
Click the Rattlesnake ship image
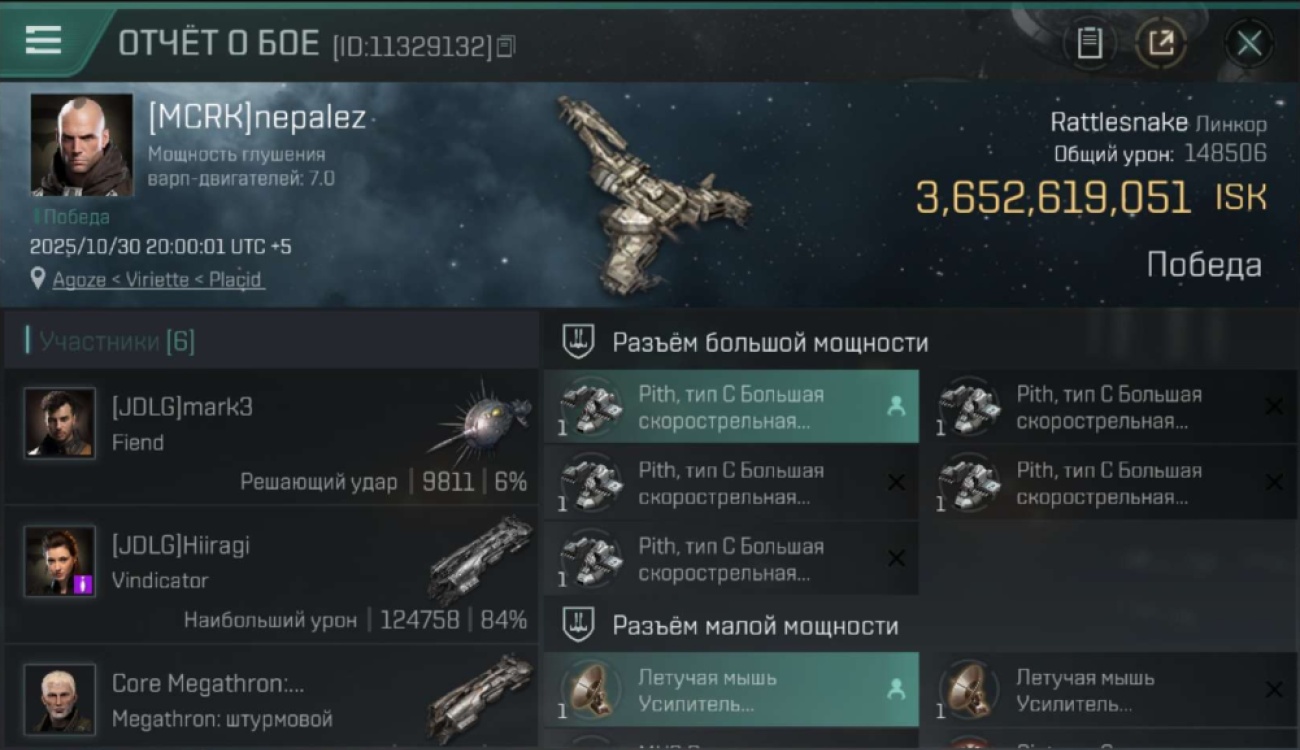tap(654, 196)
